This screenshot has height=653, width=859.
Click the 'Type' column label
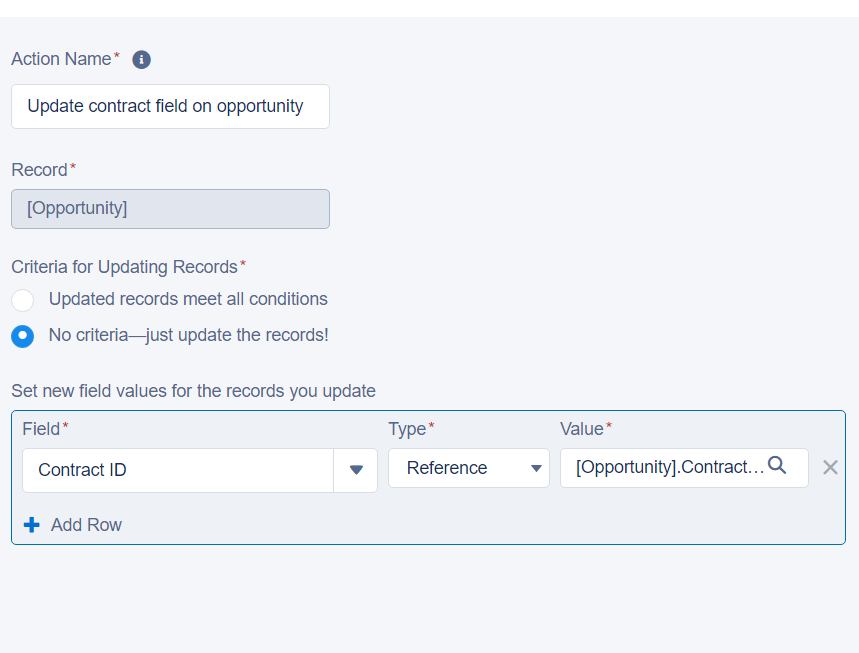tap(407, 429)
